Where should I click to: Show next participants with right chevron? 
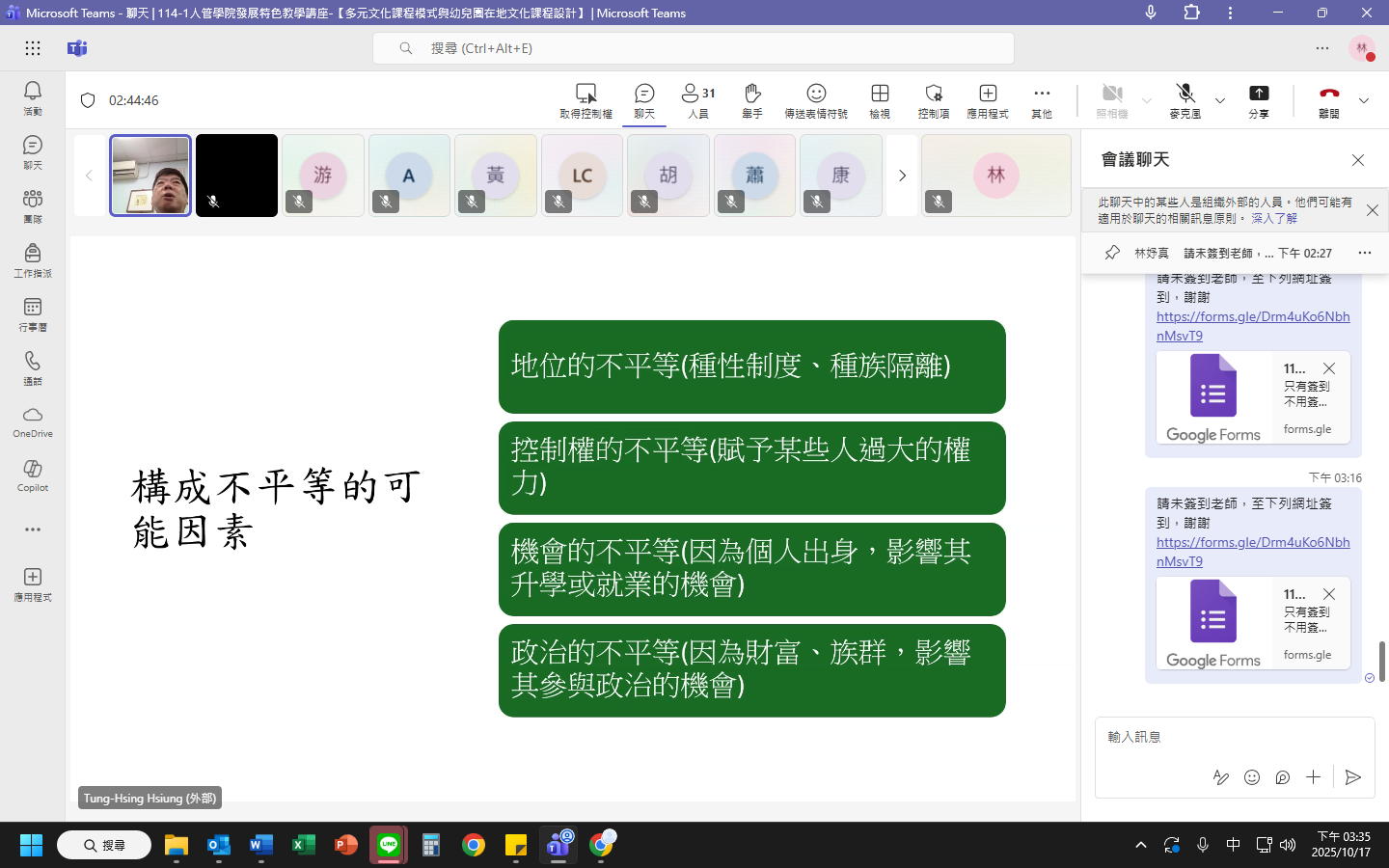click(x=902, y=176)
